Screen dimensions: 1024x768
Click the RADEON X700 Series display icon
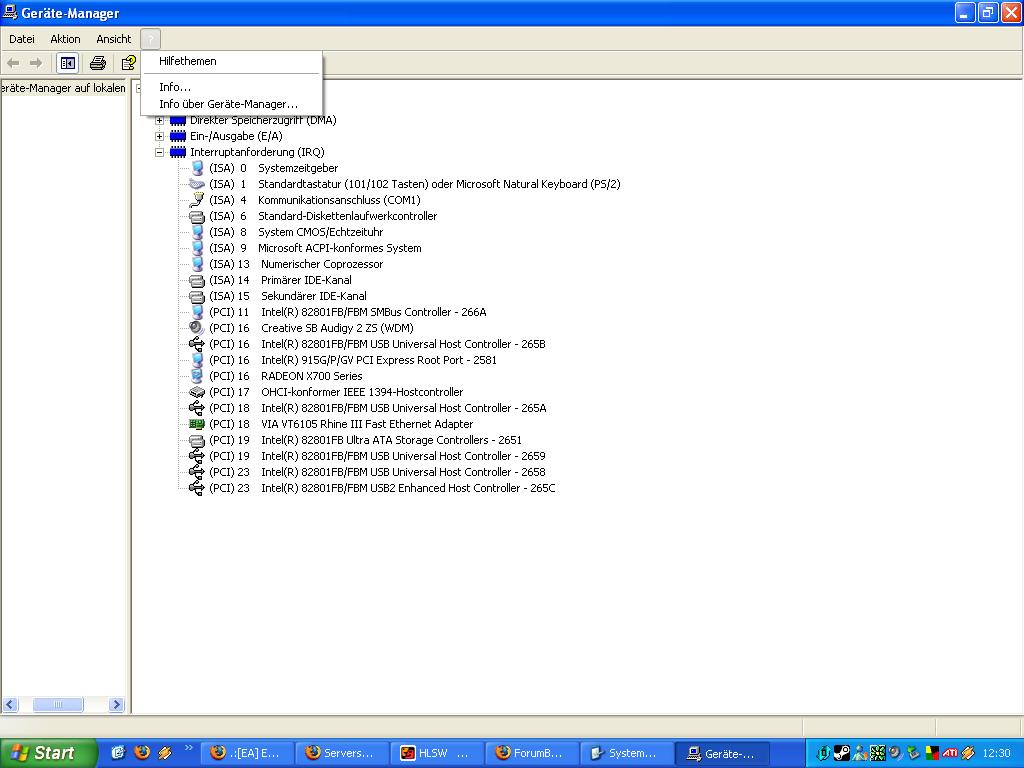pyautogui.click(x=197, y=376)
